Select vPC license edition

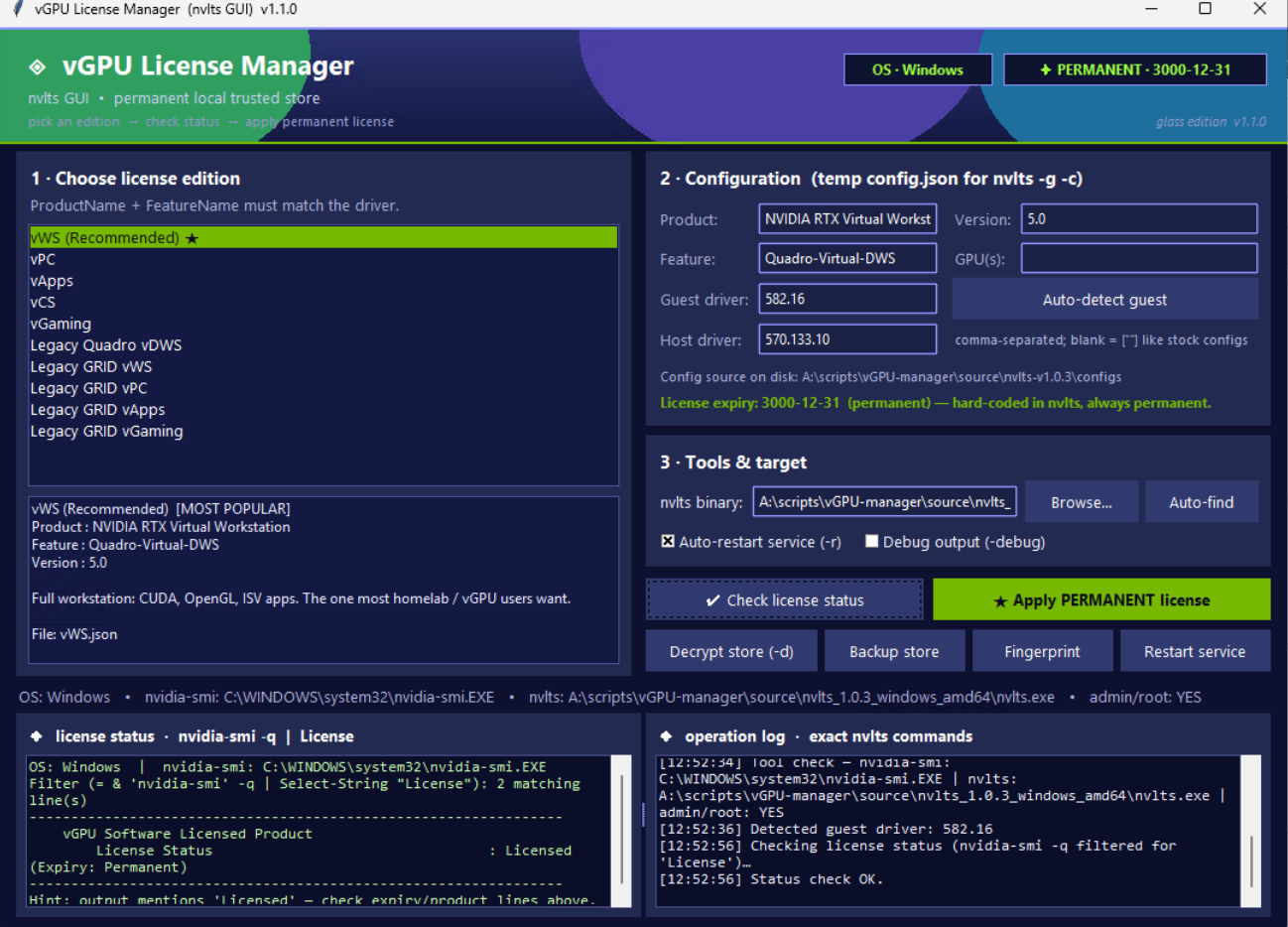click(323, 259)
